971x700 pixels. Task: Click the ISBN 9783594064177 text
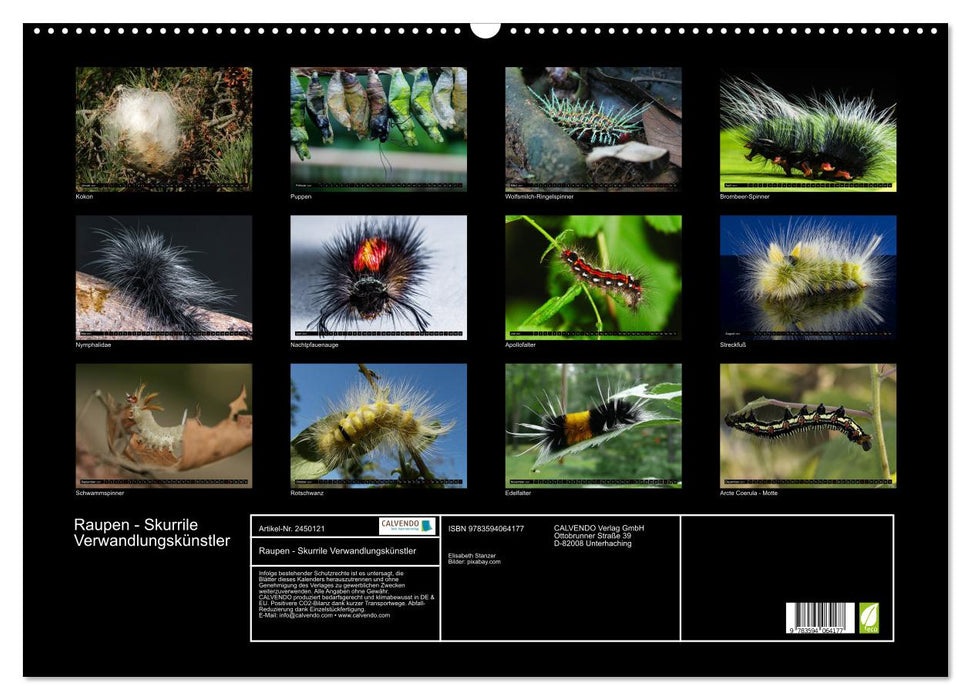(x=486, y=528)
